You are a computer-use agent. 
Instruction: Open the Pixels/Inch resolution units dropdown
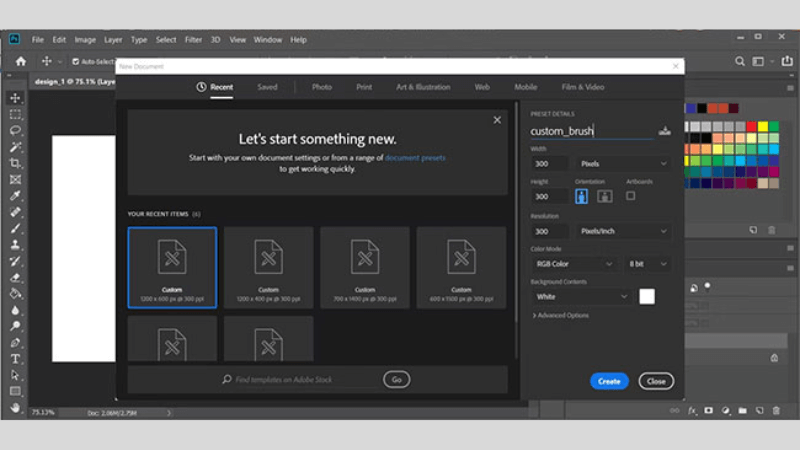click(x=623, y=231)
